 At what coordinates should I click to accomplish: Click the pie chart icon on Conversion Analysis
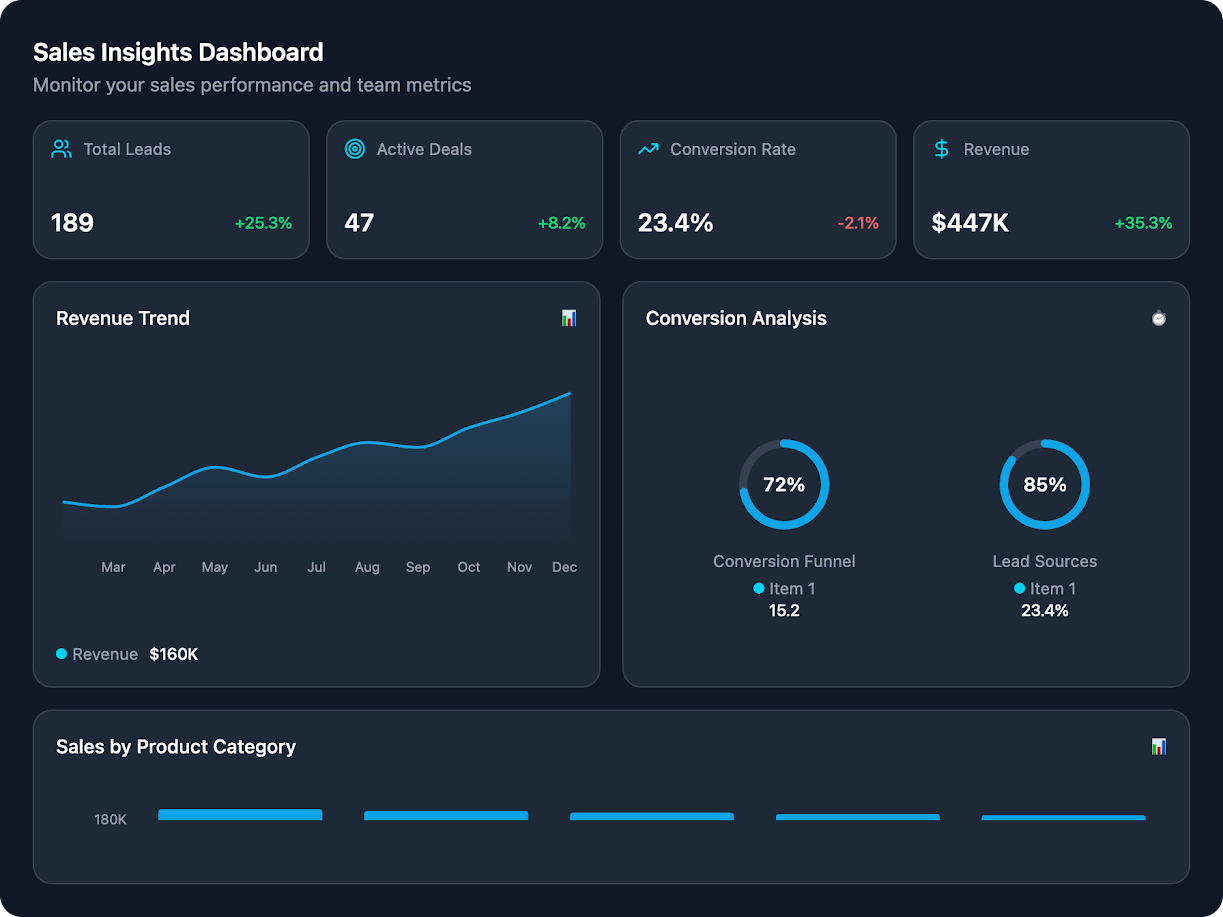pyautogui.click(x=1158, y=318)
